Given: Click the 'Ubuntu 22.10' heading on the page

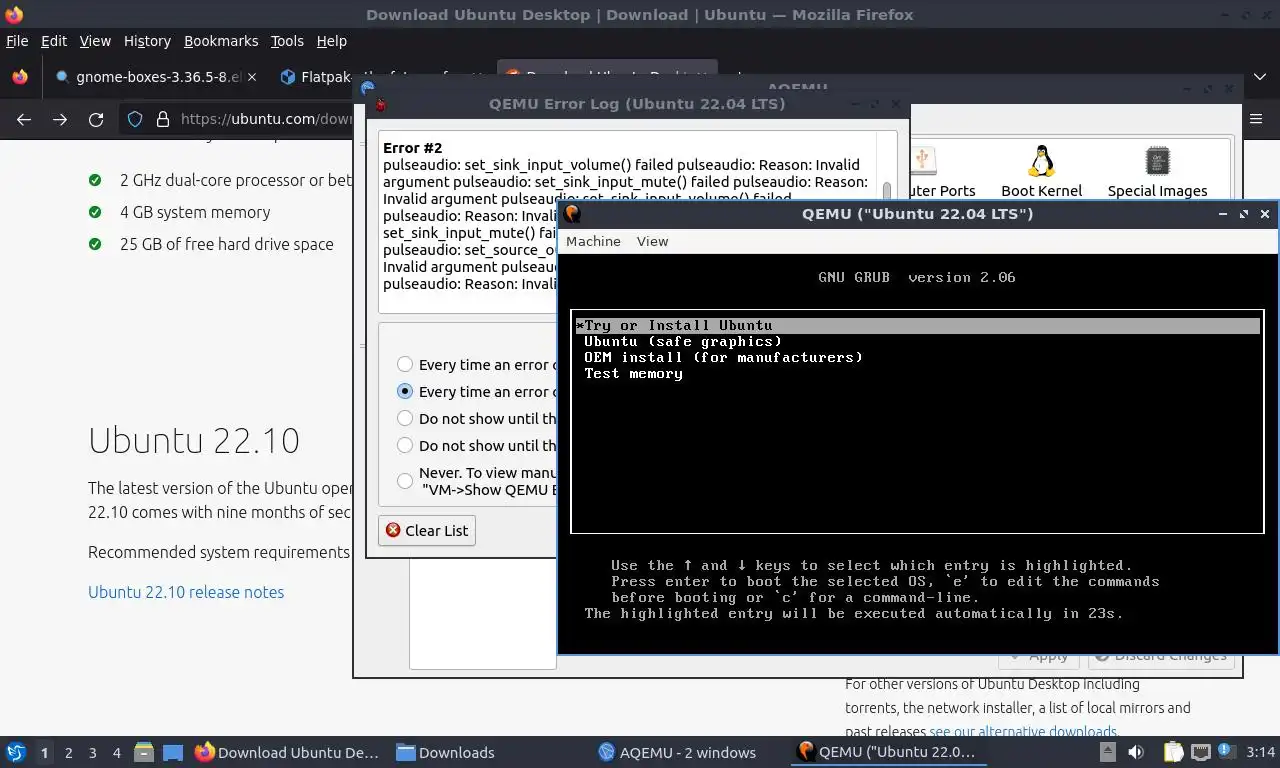Looking at the screenshot, I should (194, 440).
